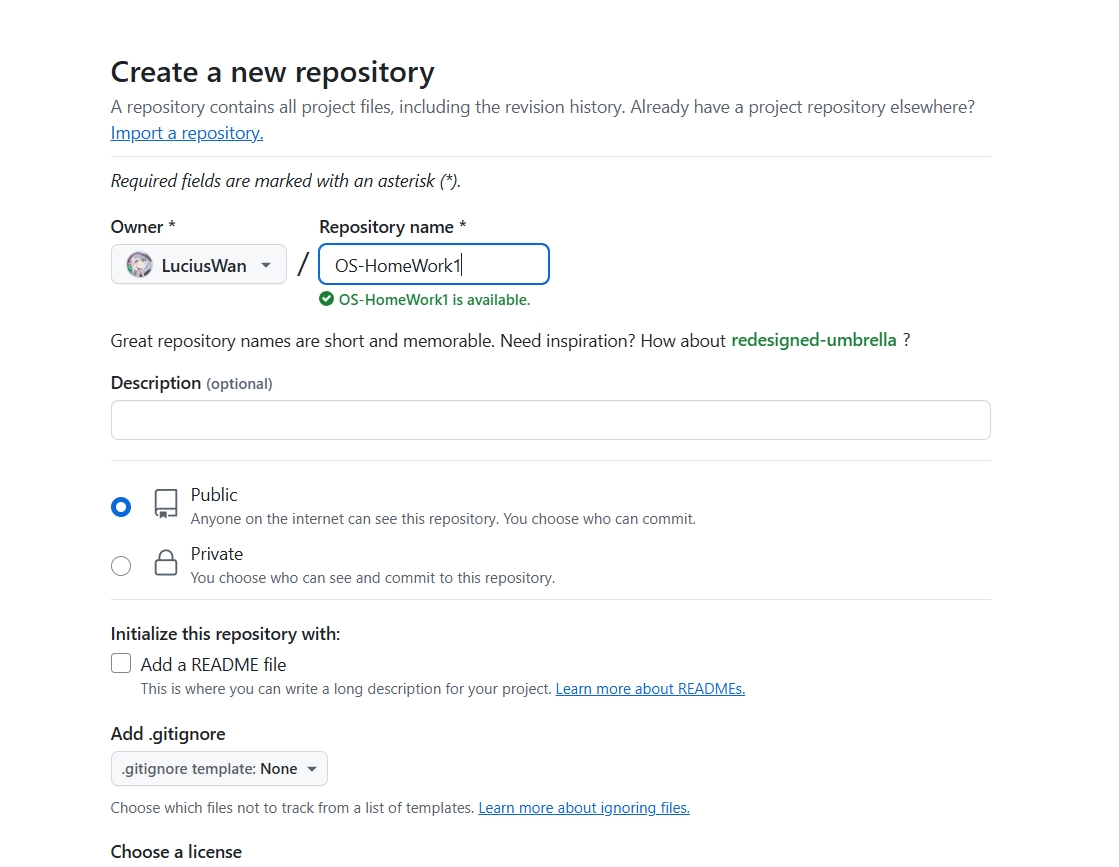Open the .gitignore template dropdown
This screenshot has width=1119, height=867.
pos(219,769)
